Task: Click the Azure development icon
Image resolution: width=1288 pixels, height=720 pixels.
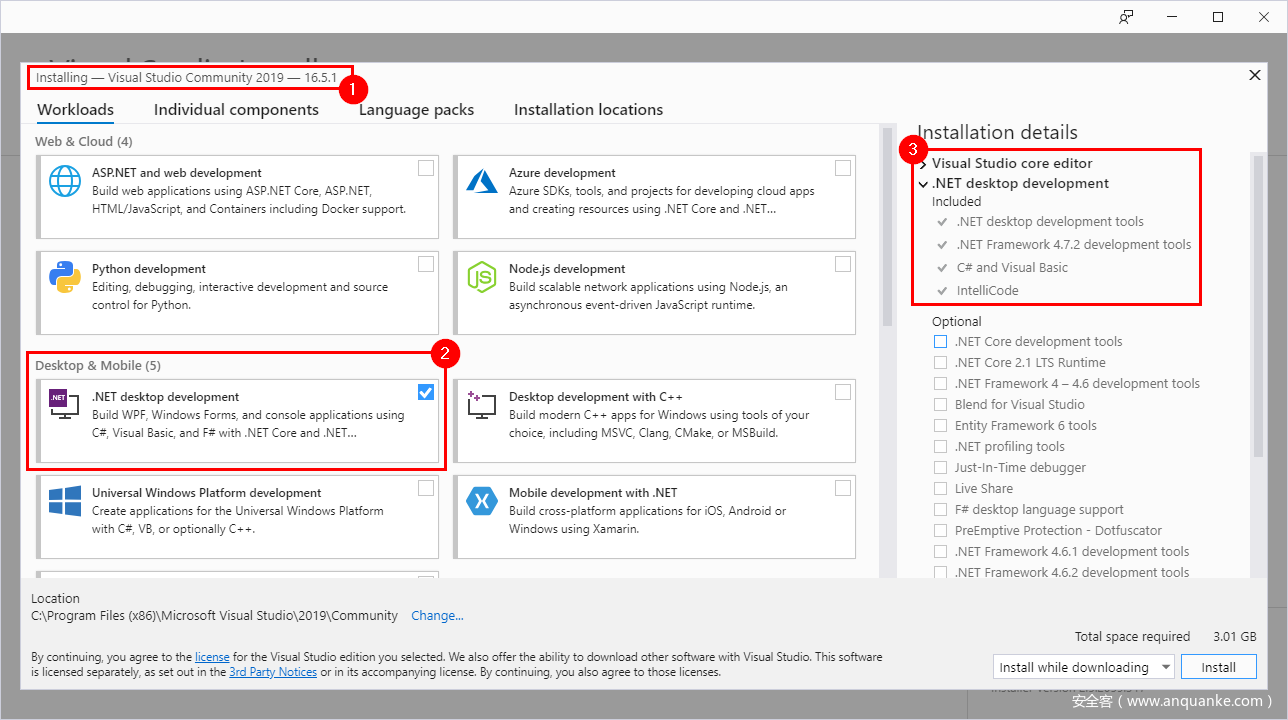Action: point(482,181)
